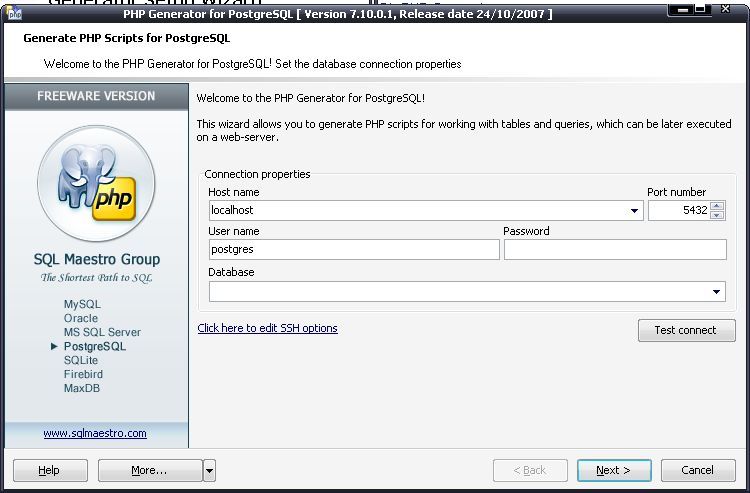Screen dimensions: 750x493
Task: Decrease the Port number with down arrow
Action: pyautogui.click(x=717, y=215)
